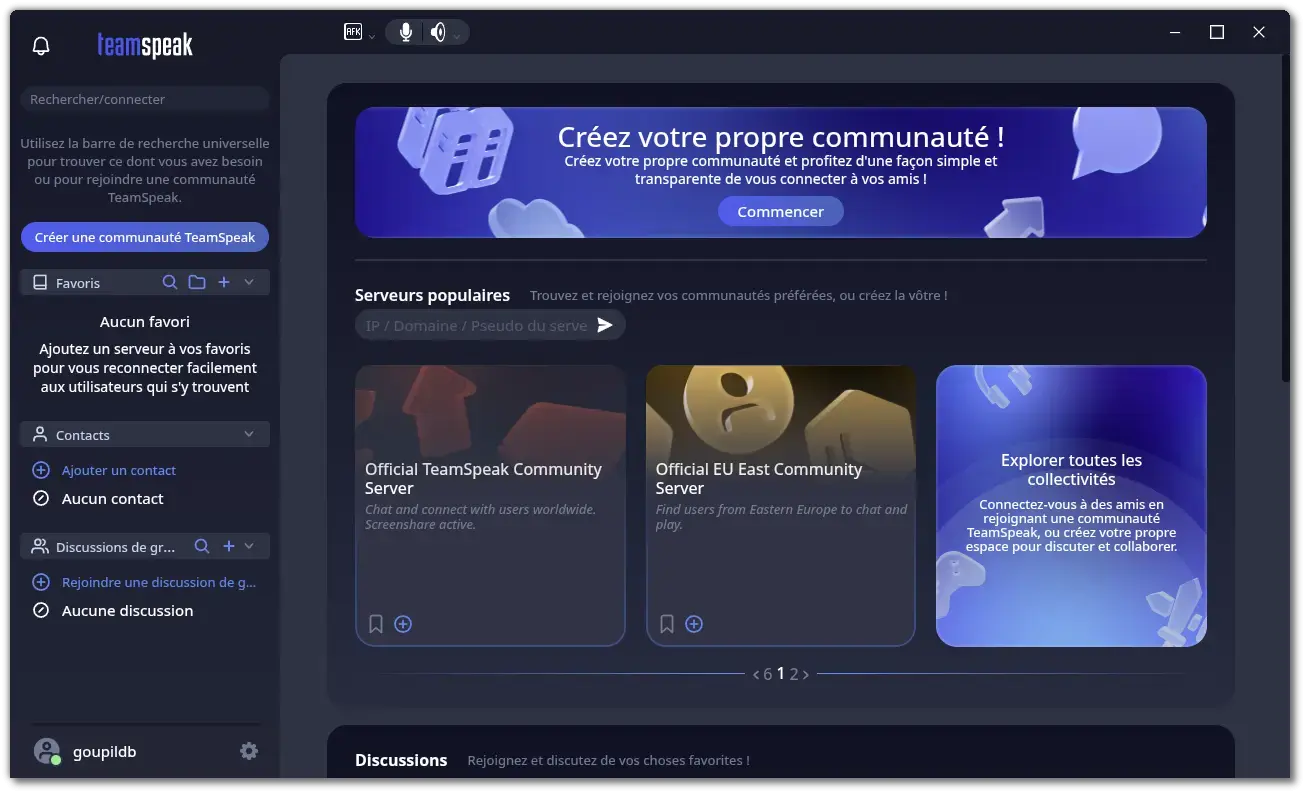The width and height of the screenshot is (1306, 794).
Task: Click the Serveurs populaires heading
Action: coord(432,295)
